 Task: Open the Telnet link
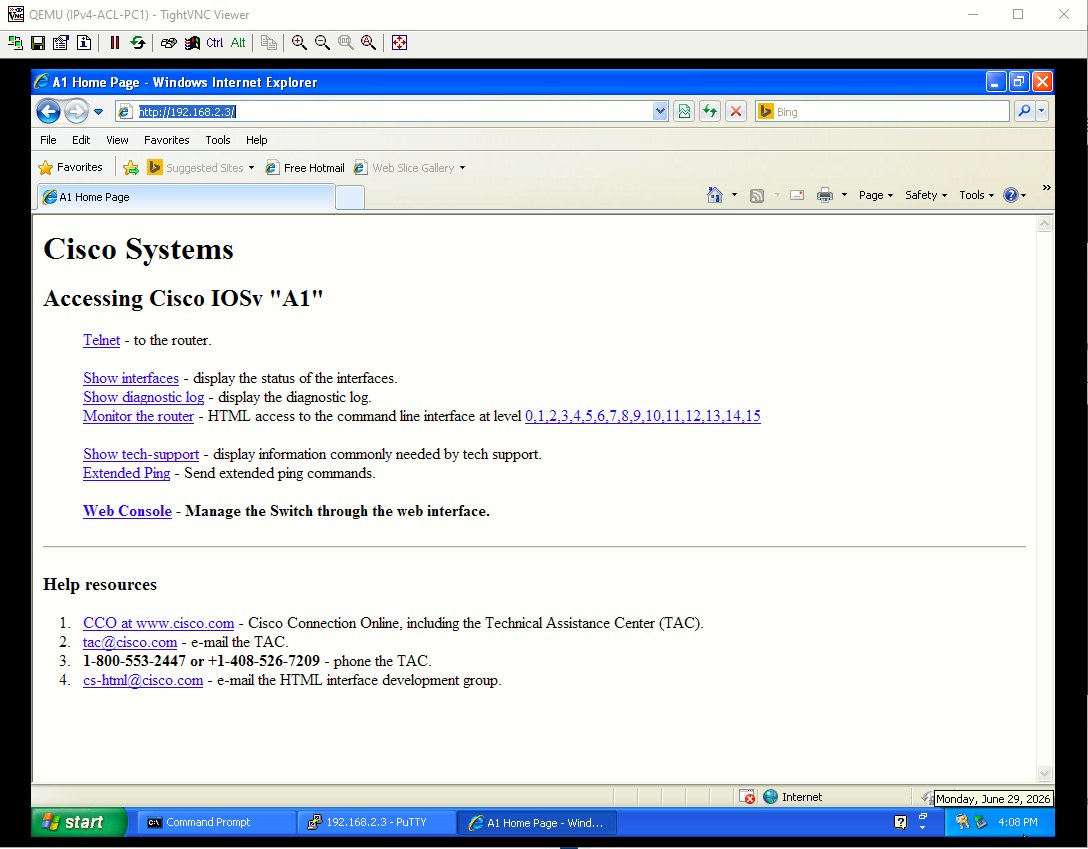[x=101, y=341]
